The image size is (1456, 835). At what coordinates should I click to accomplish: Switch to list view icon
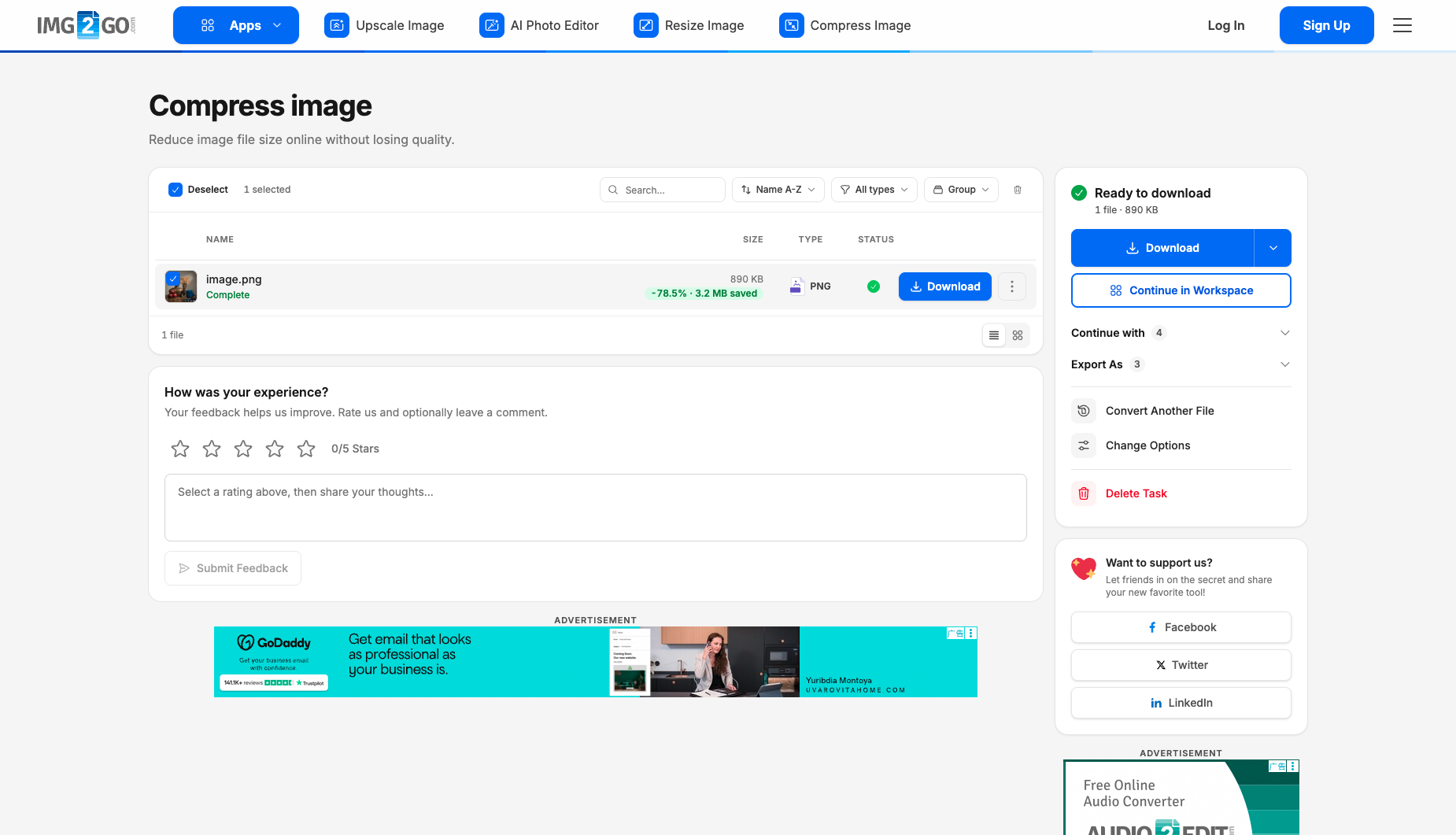coord(994,335)
